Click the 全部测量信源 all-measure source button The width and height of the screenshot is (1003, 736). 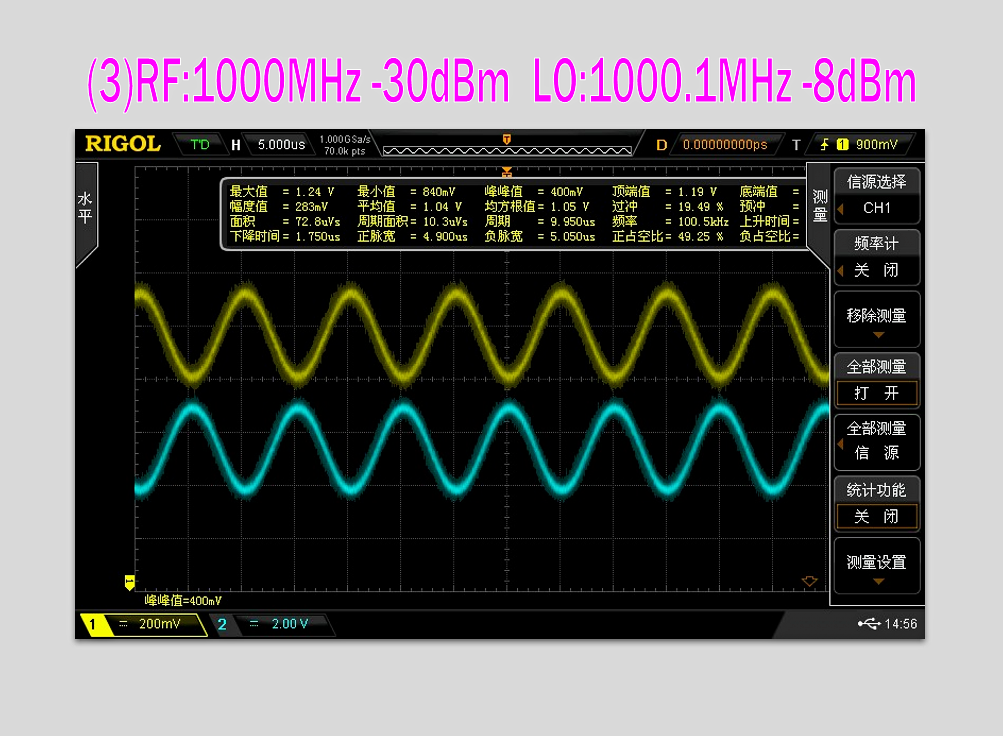[x=876, y=441]
